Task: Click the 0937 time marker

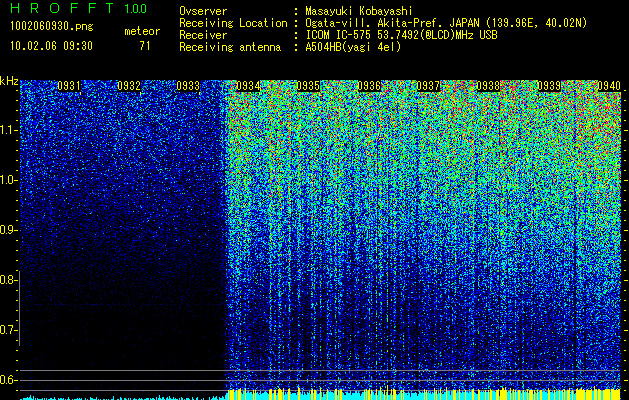Action: [428, 86]
